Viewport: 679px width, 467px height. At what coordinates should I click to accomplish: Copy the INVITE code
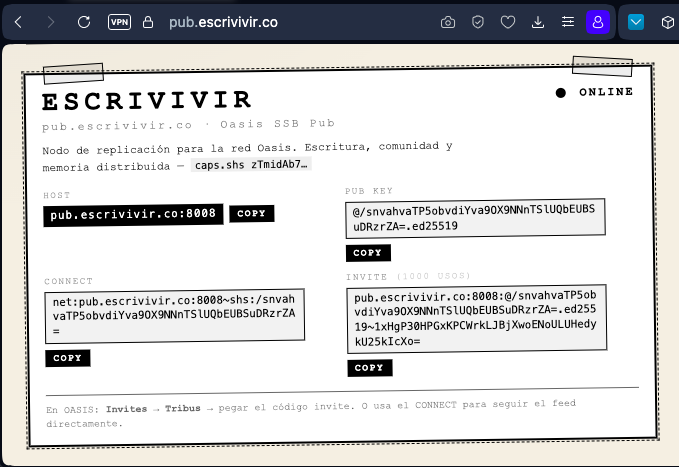tap(370, 368)
